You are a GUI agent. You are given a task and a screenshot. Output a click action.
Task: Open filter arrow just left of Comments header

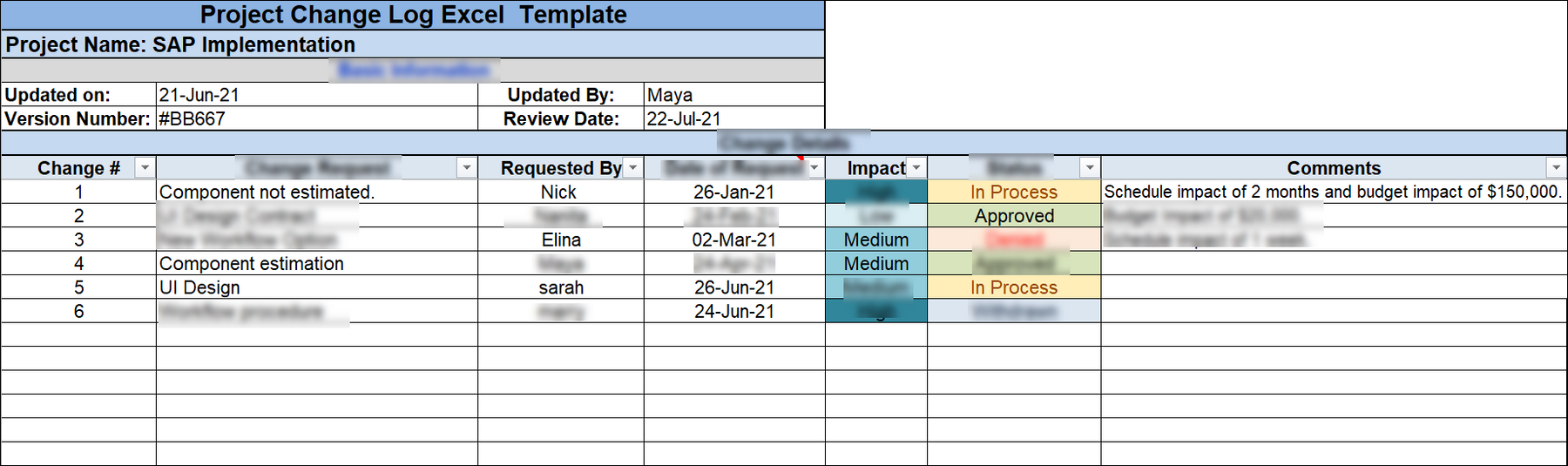click(x=1090, y=168)
